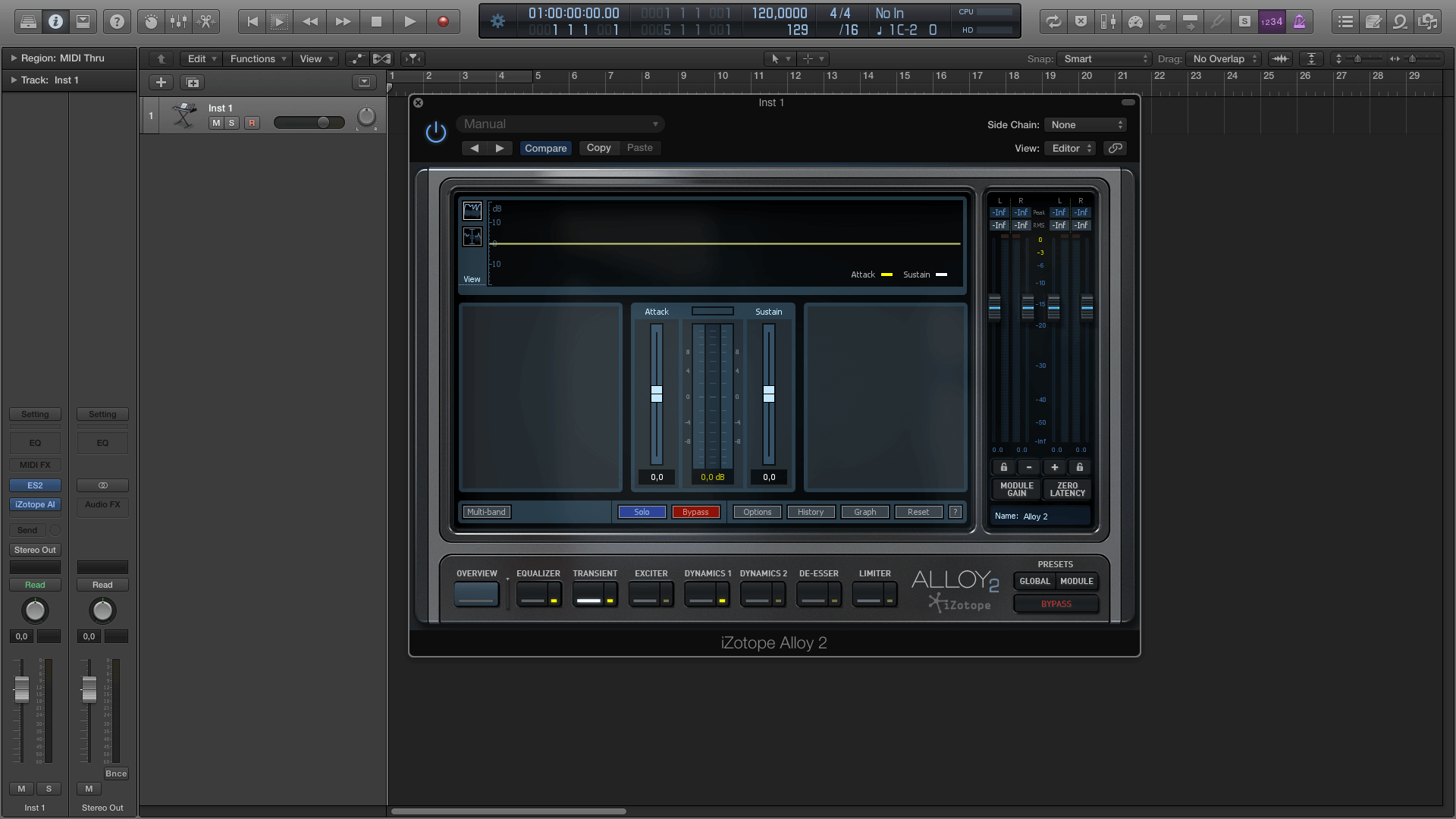Toggle Cycle mode icon

pos(1053,22)
